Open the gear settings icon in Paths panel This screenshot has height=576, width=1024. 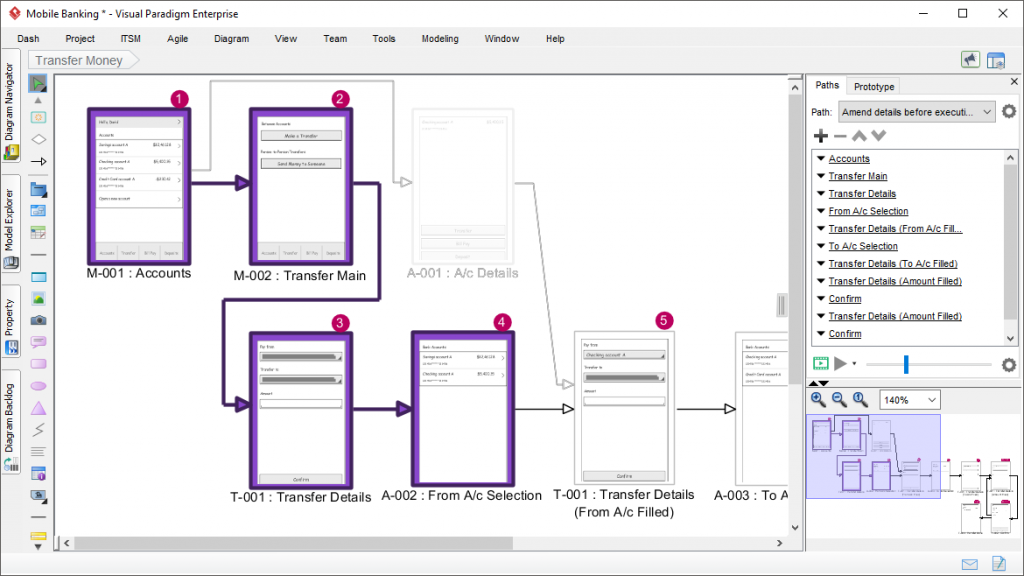point(1009,112)
